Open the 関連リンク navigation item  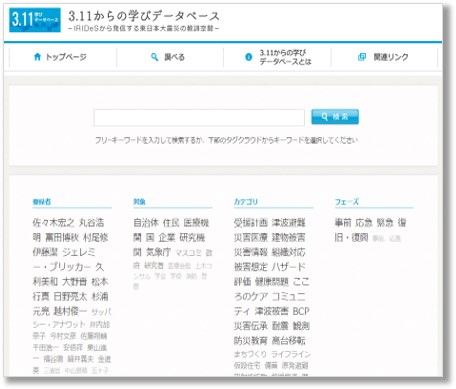[x=383, y=57]
